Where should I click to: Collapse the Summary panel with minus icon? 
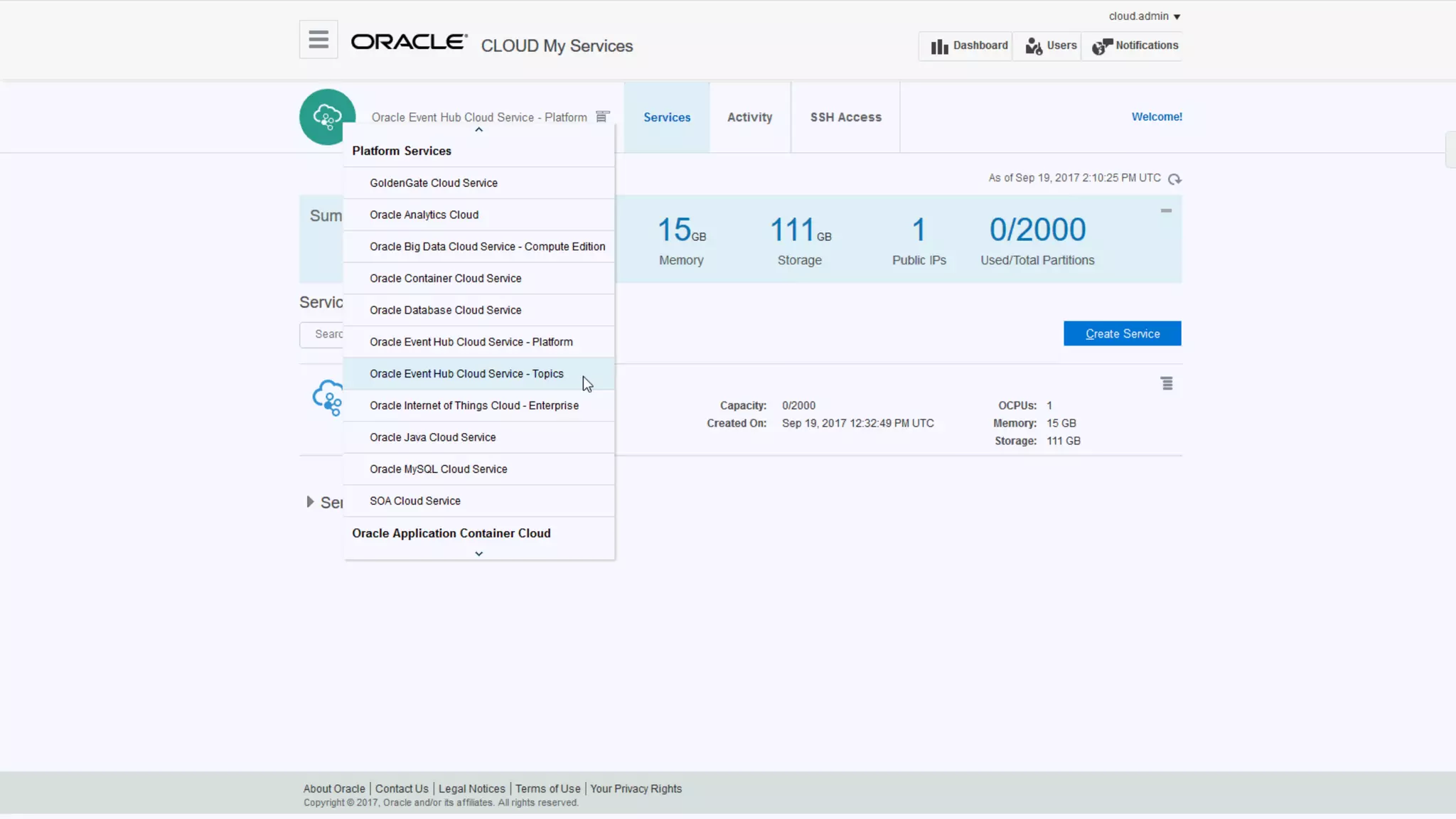[1166, 210]
